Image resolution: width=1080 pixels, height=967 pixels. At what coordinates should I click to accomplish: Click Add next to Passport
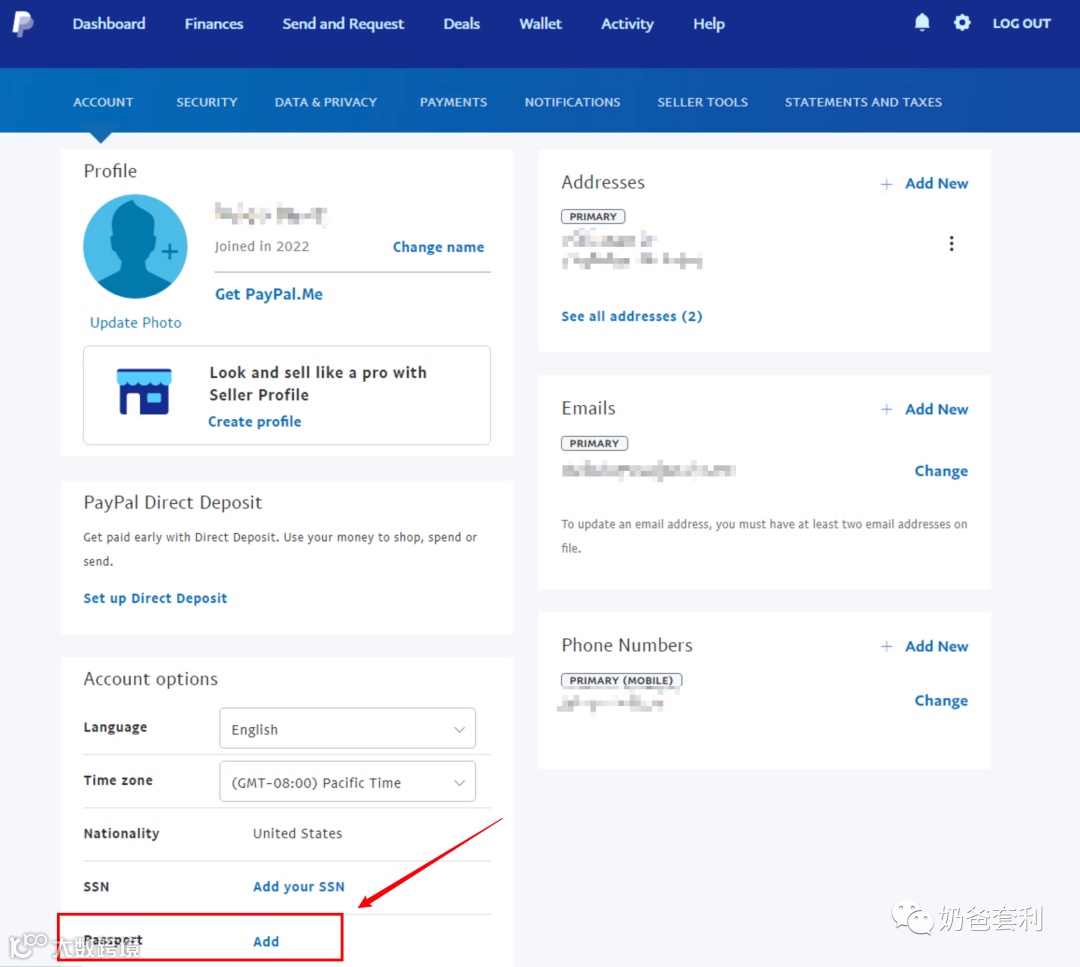pos(265,941)
